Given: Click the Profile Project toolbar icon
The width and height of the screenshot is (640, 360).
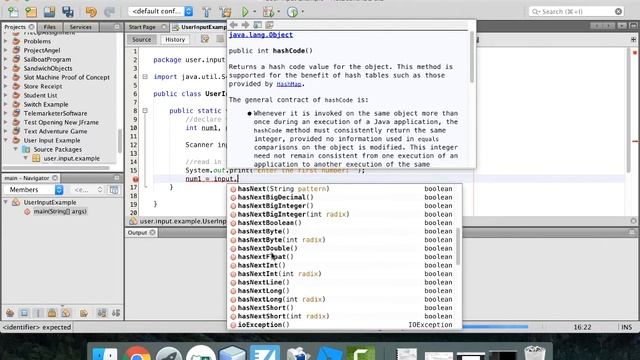Looking at the screenshot, I should (x=292, y=11).
